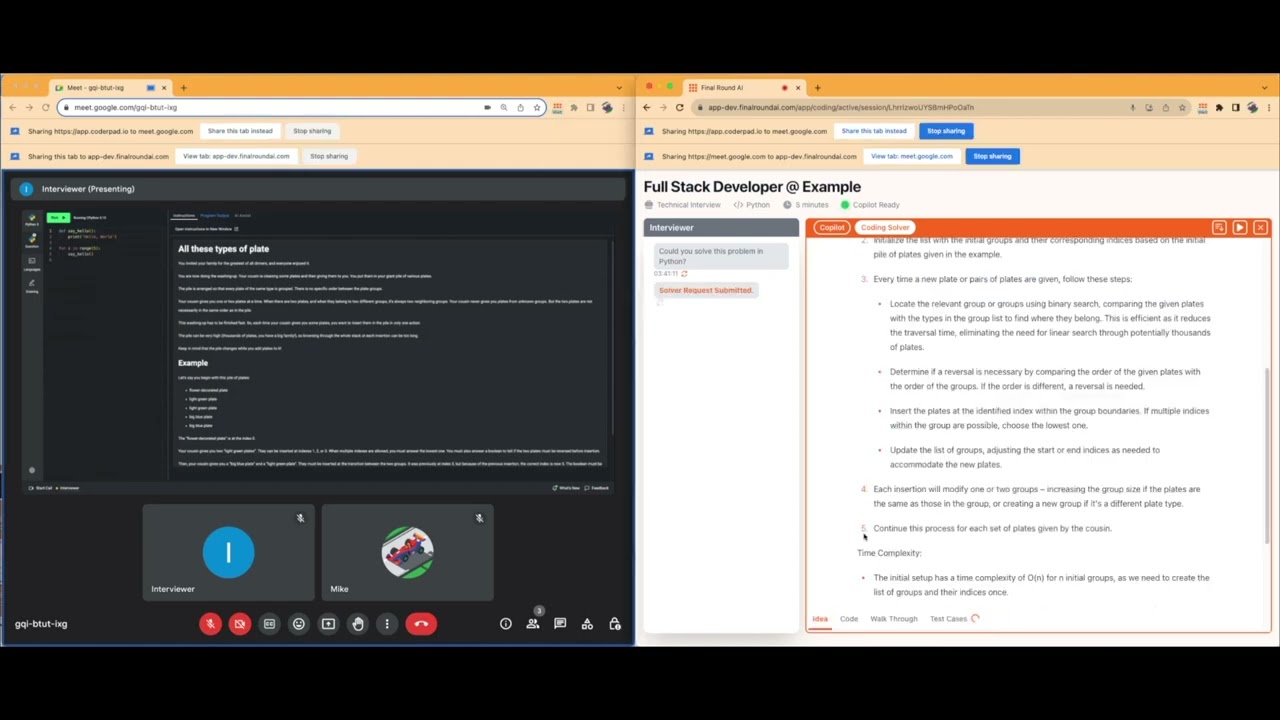Close the Coding Solver panel
Image resolution: width=1280 pixels, height=720 pixels.
(x=1260, y=228)
